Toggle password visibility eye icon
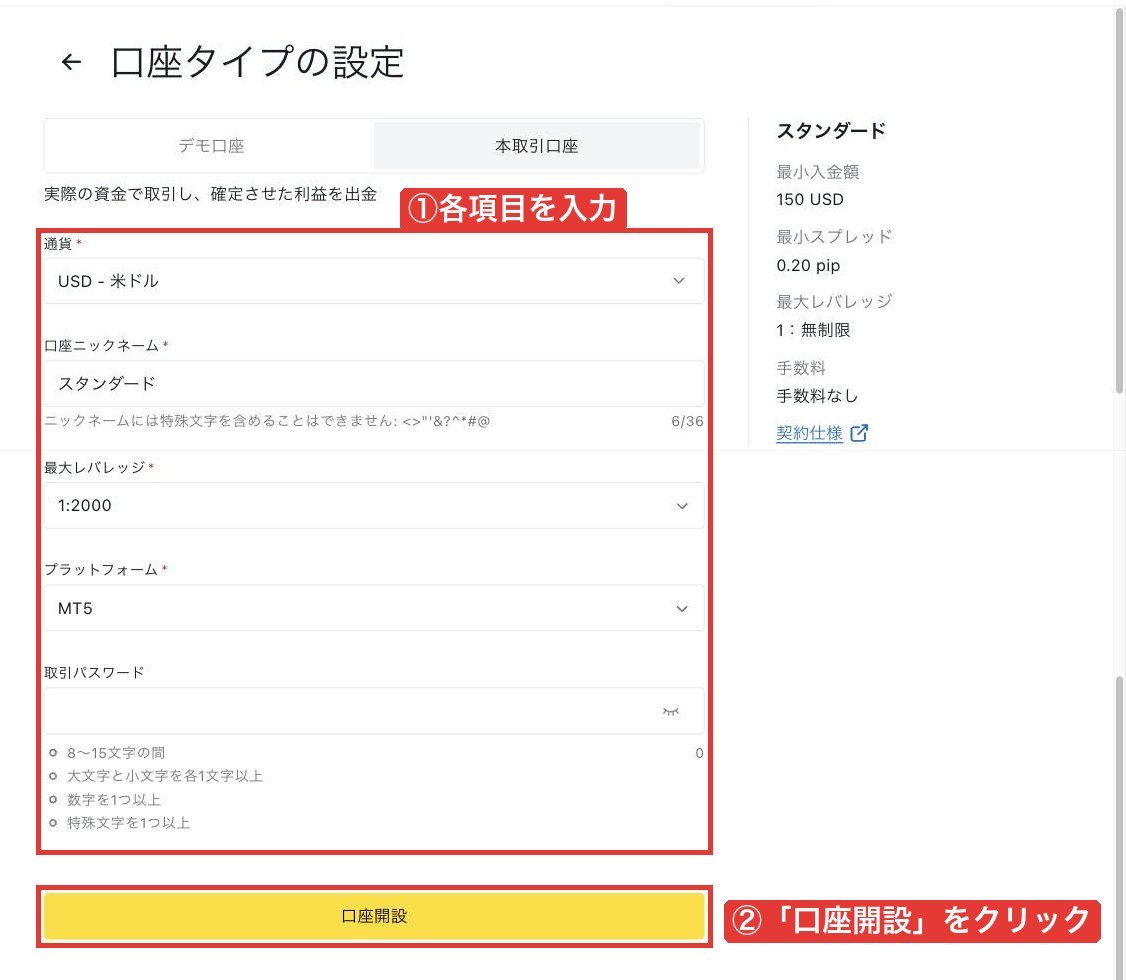This screenshot has height=980, width=1126. tap(671, 711)
